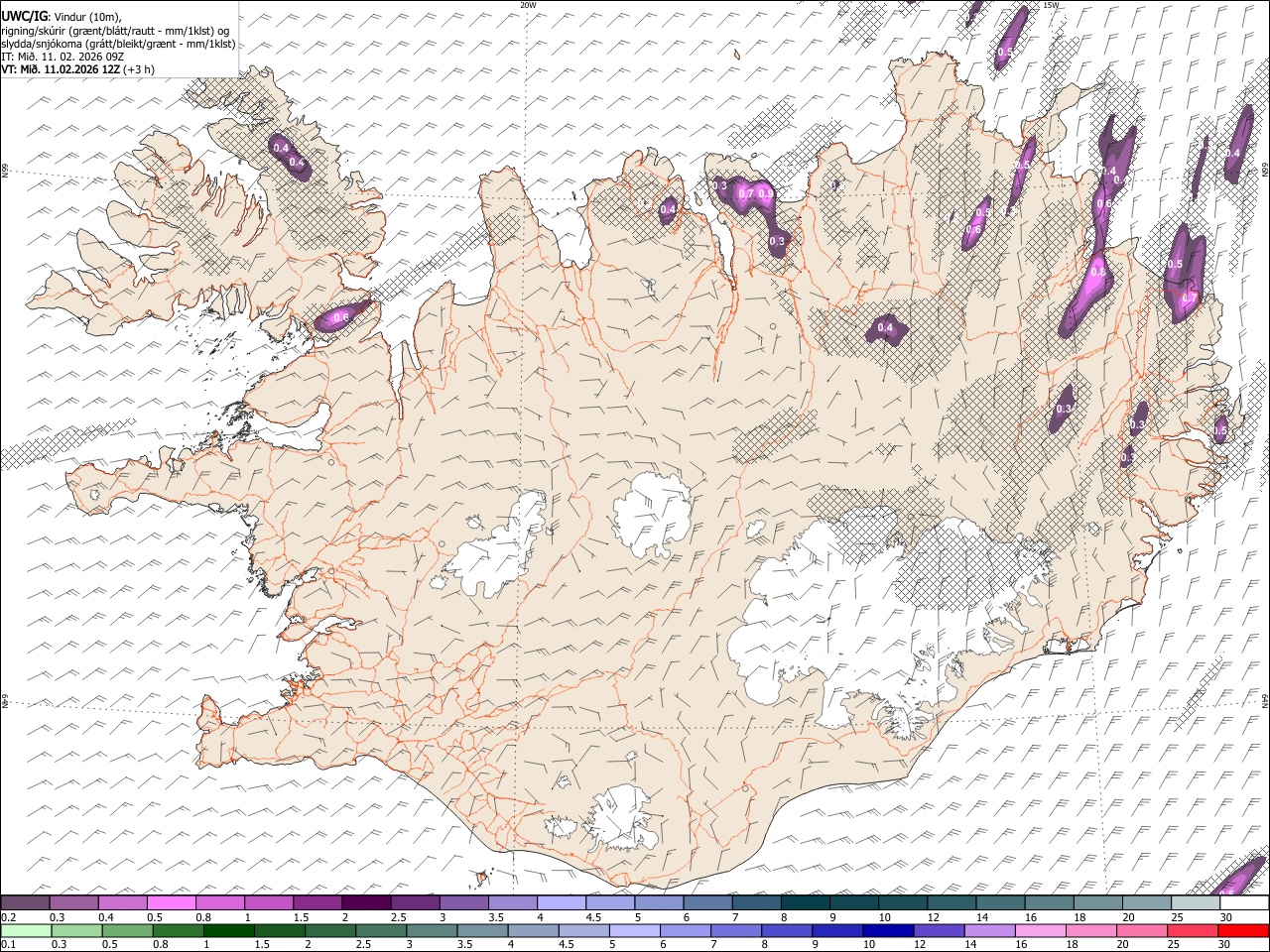Select the lower legend swatch starting at 3

(x=432, y=931)
